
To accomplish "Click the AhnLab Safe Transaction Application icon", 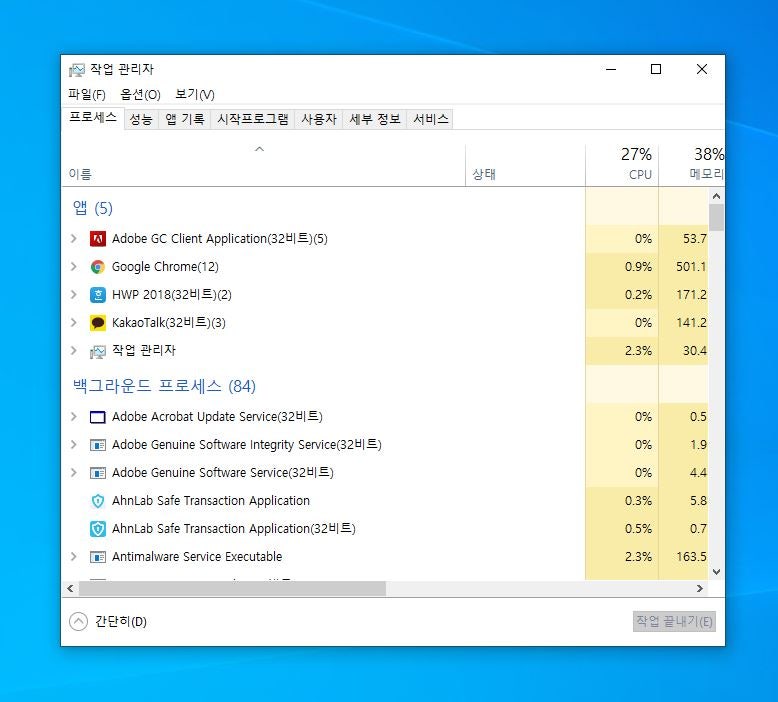I will click(x=98, y=501).
